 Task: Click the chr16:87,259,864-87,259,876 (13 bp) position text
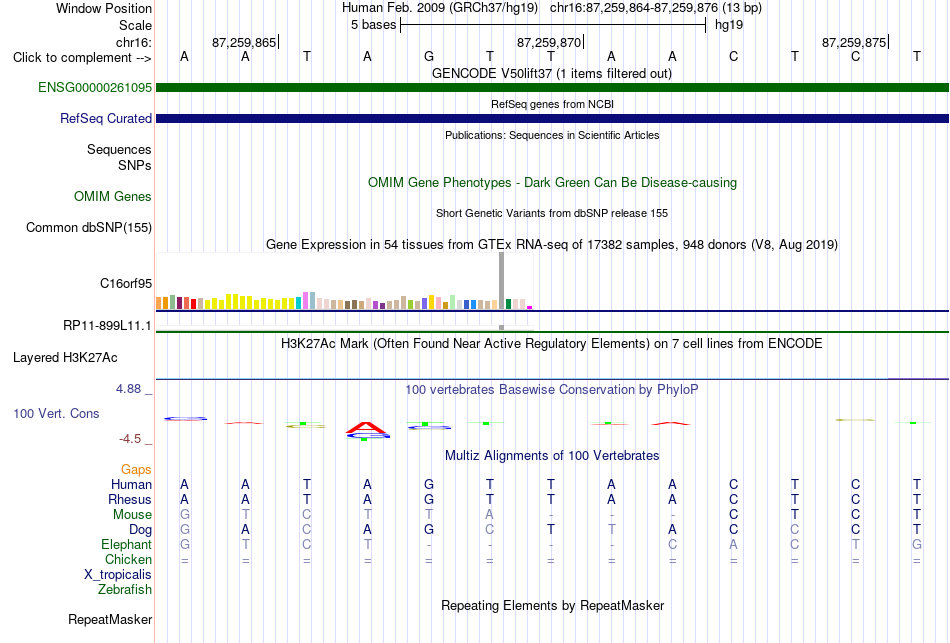pyautogui.click(x=656, y=8)
